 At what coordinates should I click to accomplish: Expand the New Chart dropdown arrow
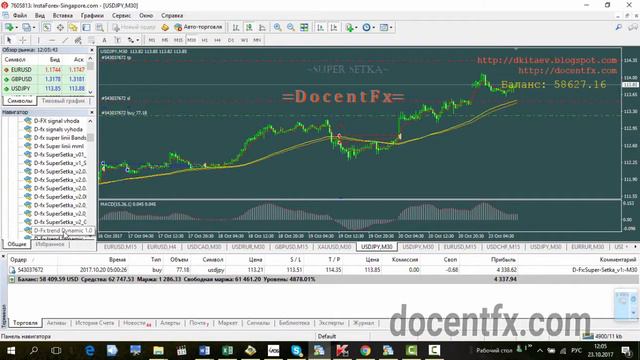pyautogui.click(x=16, y=27)
